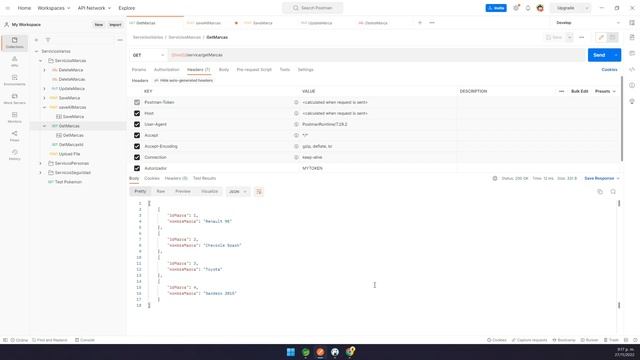
Task: Uncheck the User-Agent header checkbox
Action: (x=137, y=124)
